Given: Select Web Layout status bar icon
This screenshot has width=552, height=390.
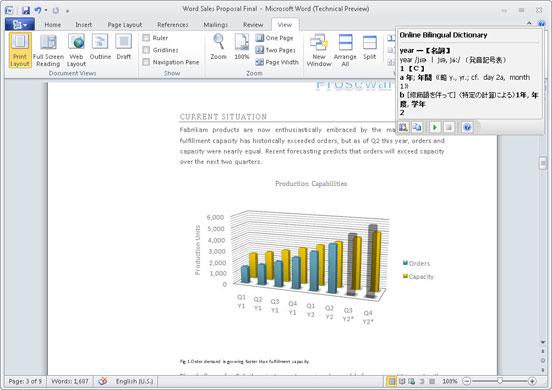Looking at the screenshot, I should coord(412,381).
